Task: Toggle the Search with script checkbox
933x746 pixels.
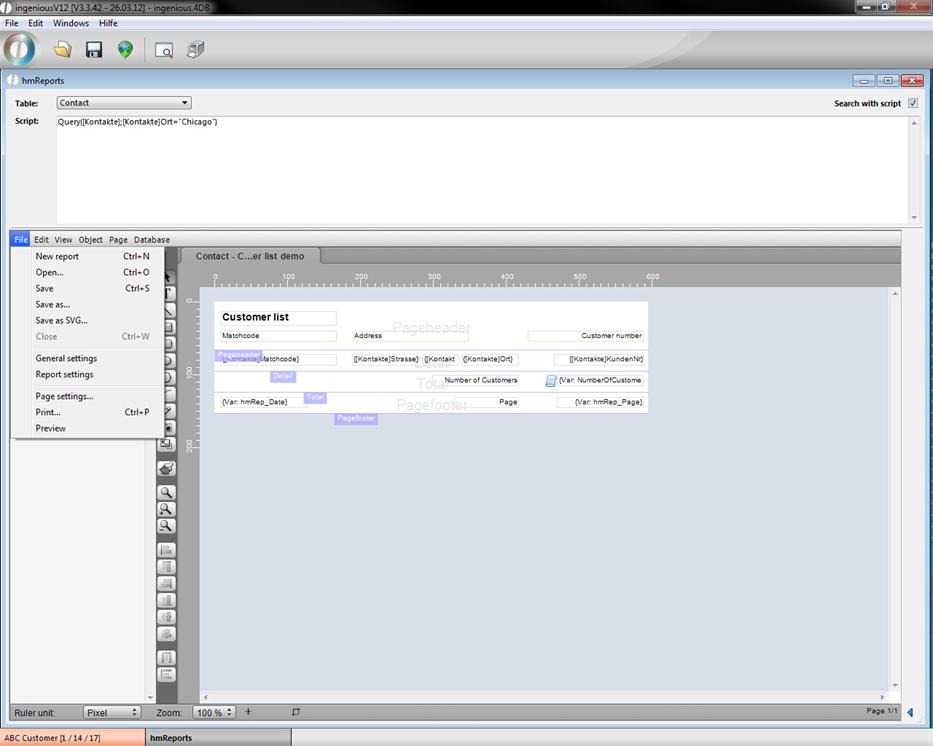Action: coord(912,103)
